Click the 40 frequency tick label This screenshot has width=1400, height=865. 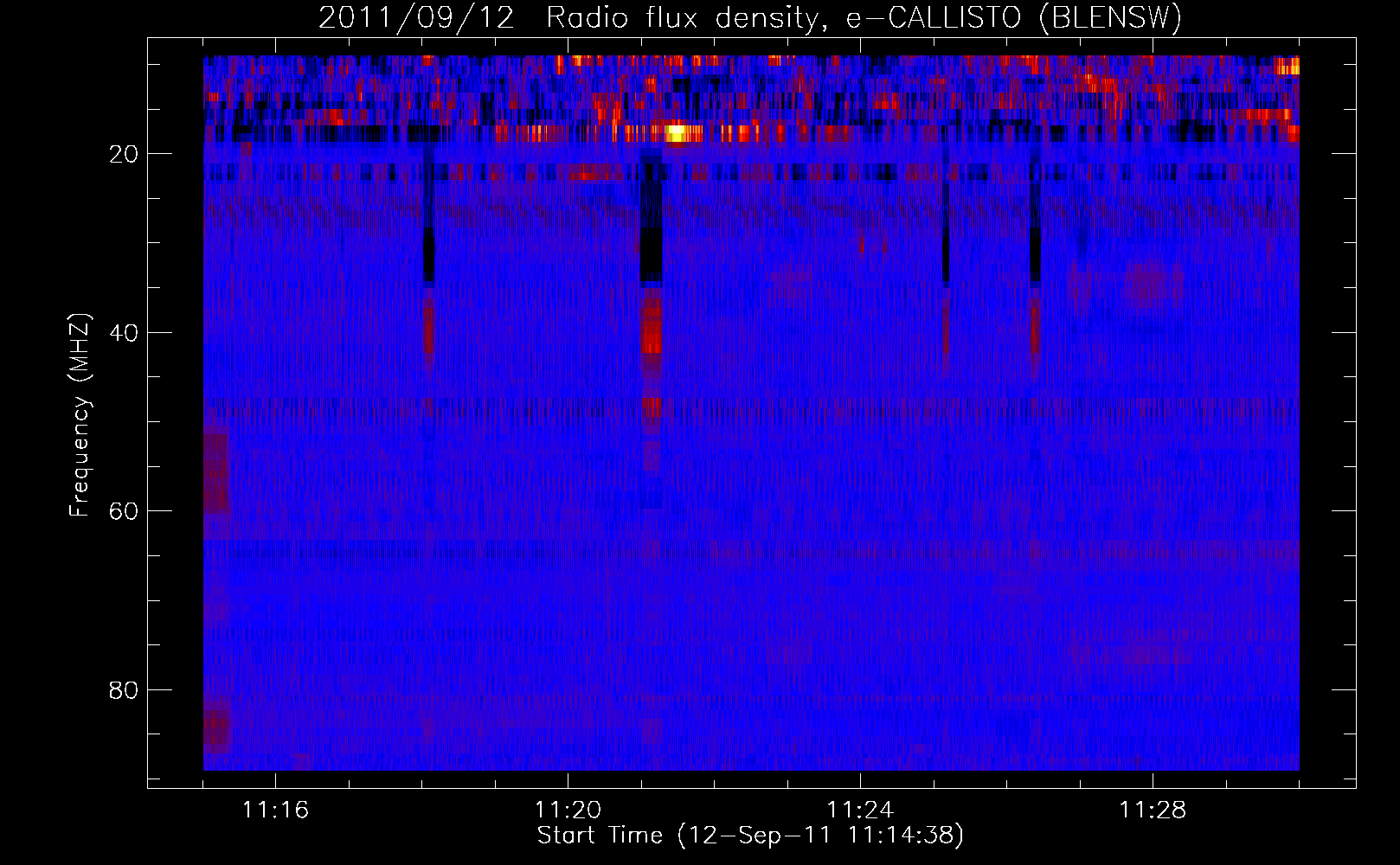click(125, 333)
